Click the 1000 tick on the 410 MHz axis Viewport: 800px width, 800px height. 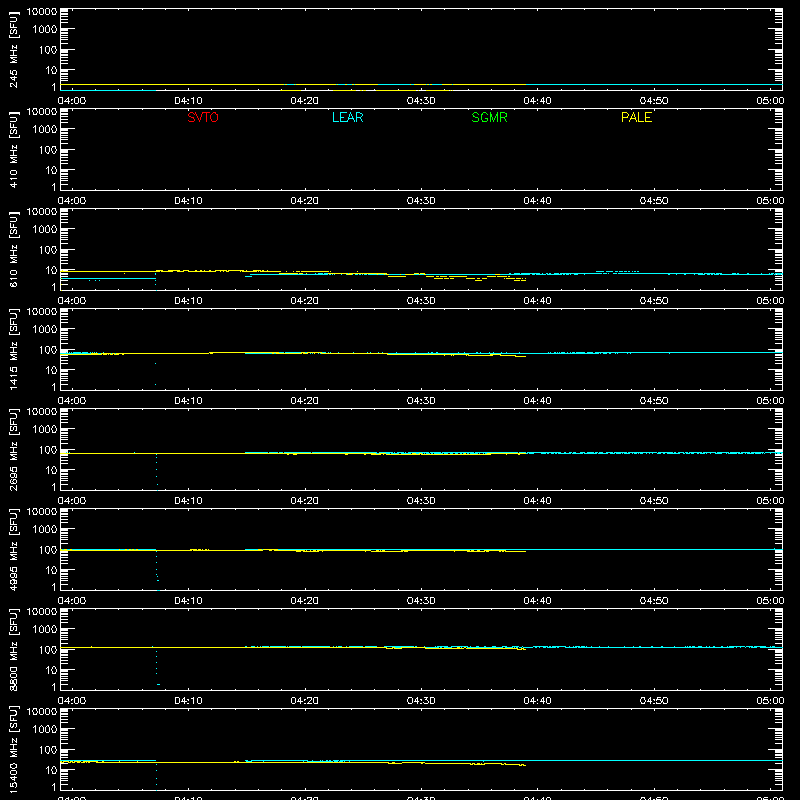pyautogui.click(x=45, y=130)
